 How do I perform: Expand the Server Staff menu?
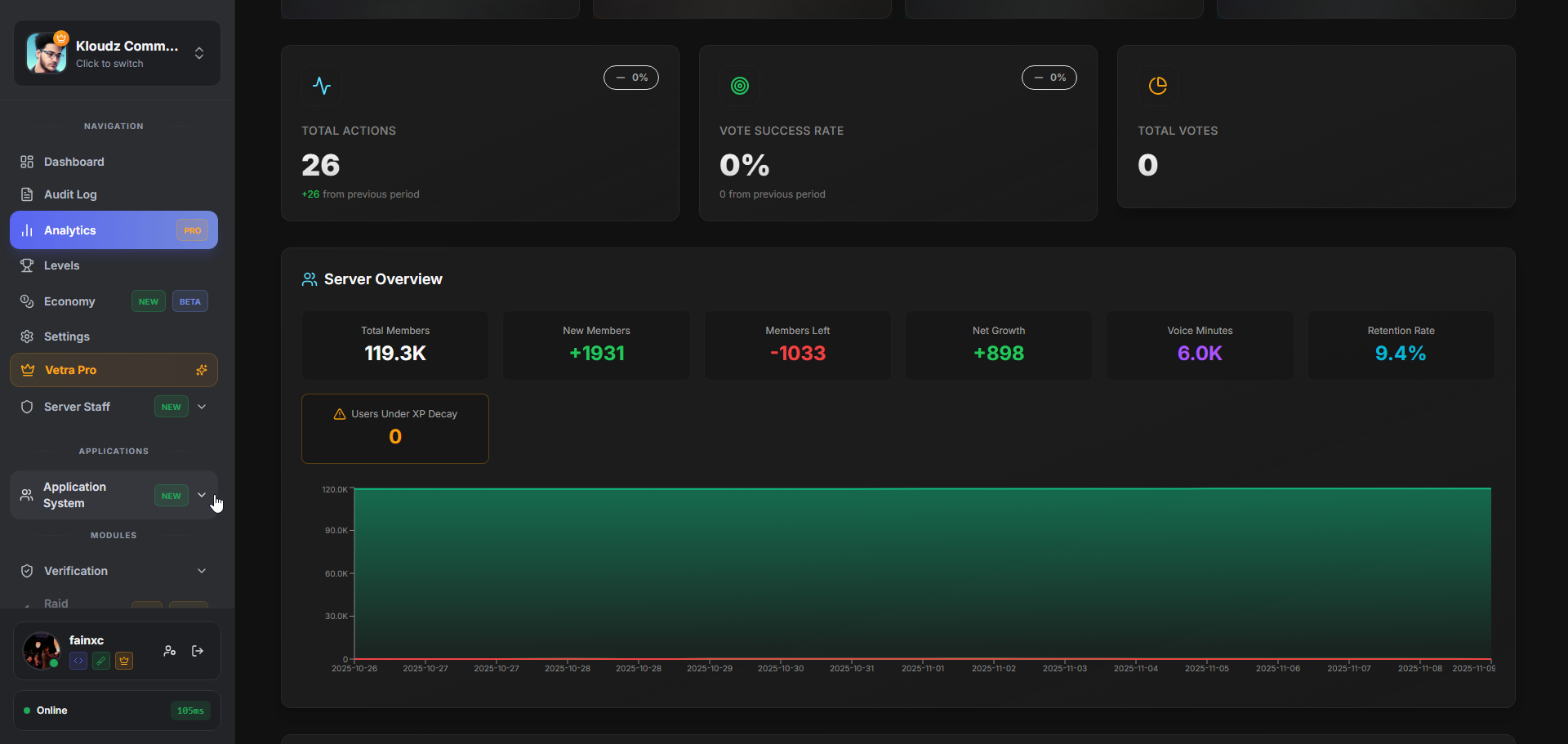[x=202, y=407]
